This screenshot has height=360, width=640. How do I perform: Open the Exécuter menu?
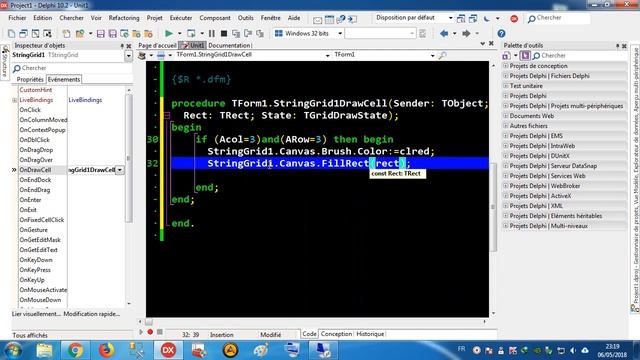click(181, 18)
